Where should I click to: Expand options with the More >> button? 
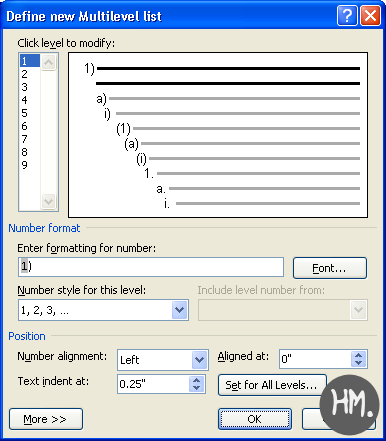tap(46, 419)
